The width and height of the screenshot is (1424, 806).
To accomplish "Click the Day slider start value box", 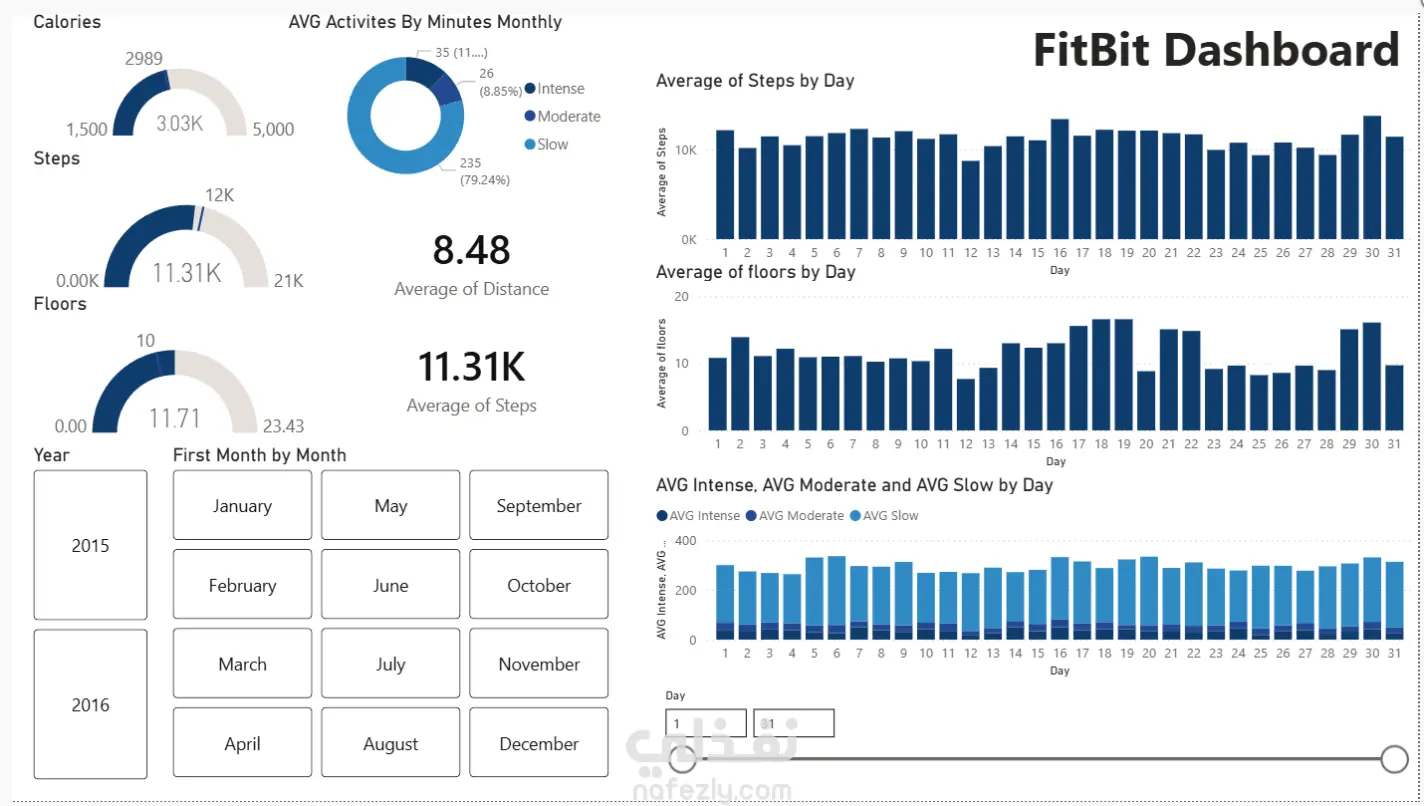I will pos(706,723).
